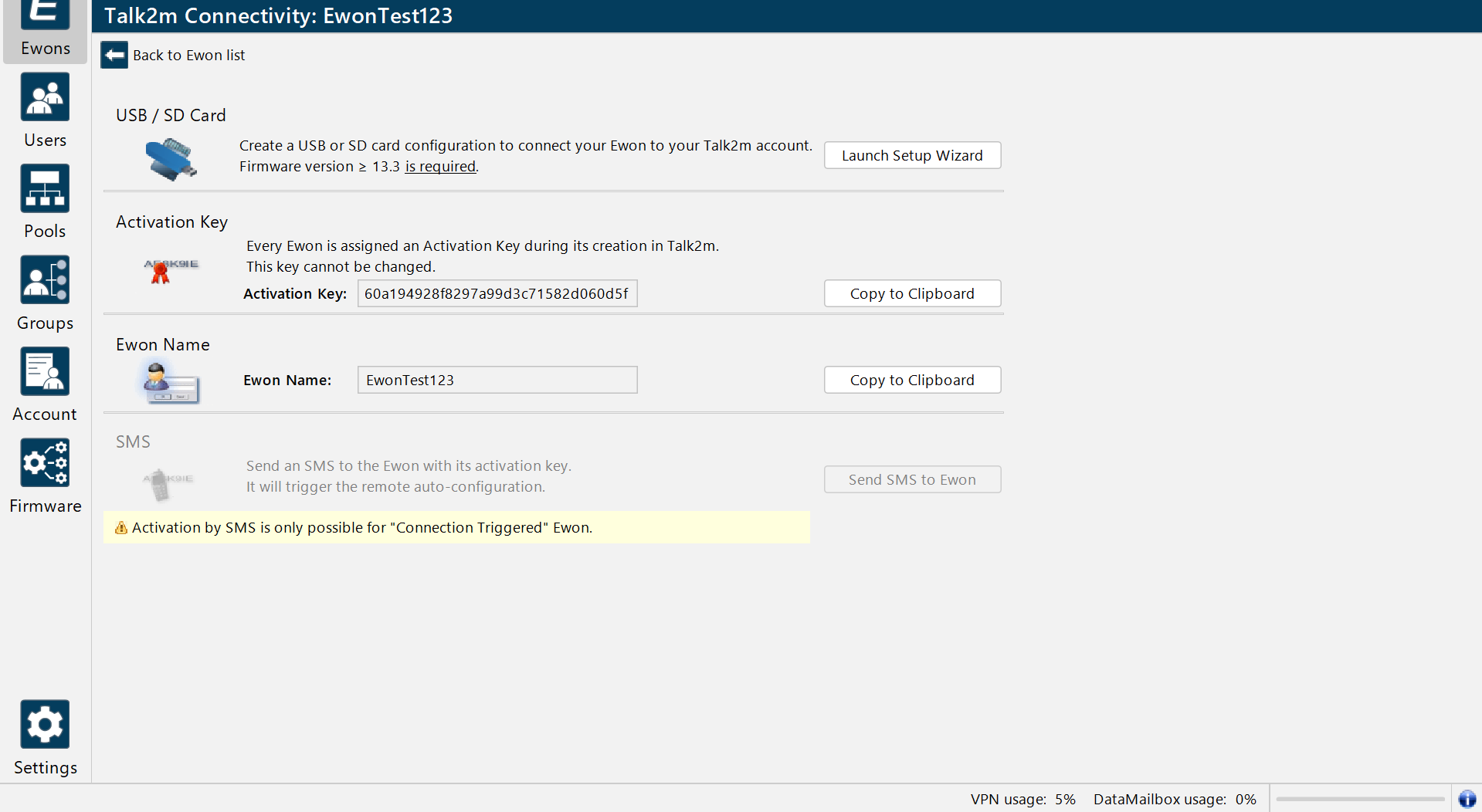The height and width of the screenshot is (812, 1482).
Task: Open the Settings gear icon
Action: (x=45, y=724)
